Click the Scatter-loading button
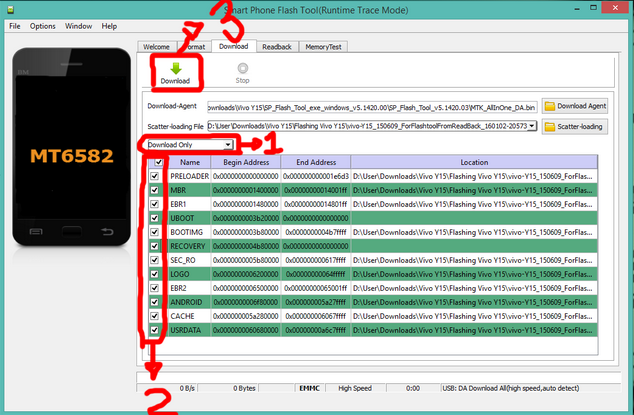The image size is (634, 415). coord(575,127)
